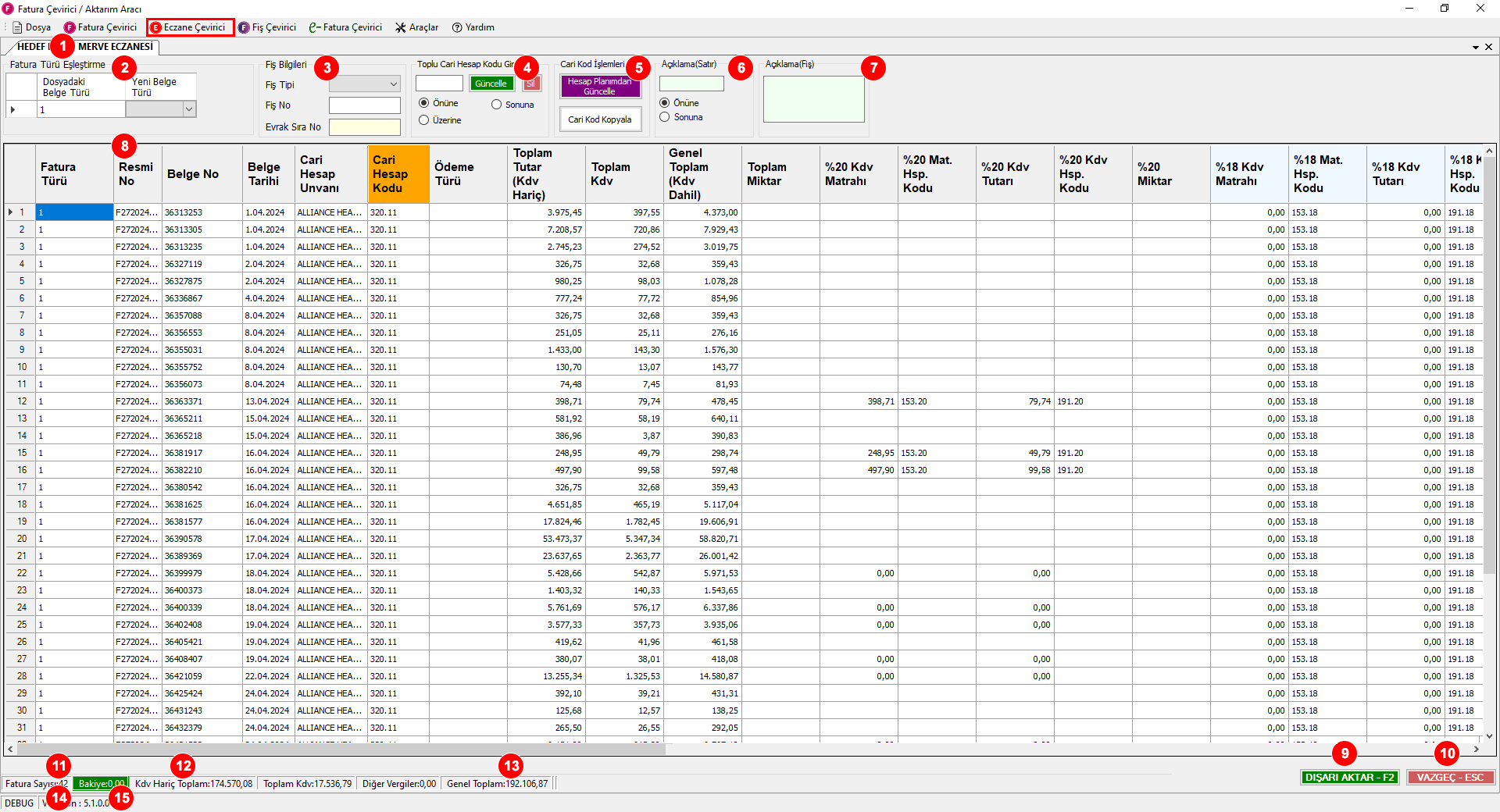Click the horizontal scrollbar left arrow
This screenshot has width=1500, height=812.
click(x=10, y=749)
